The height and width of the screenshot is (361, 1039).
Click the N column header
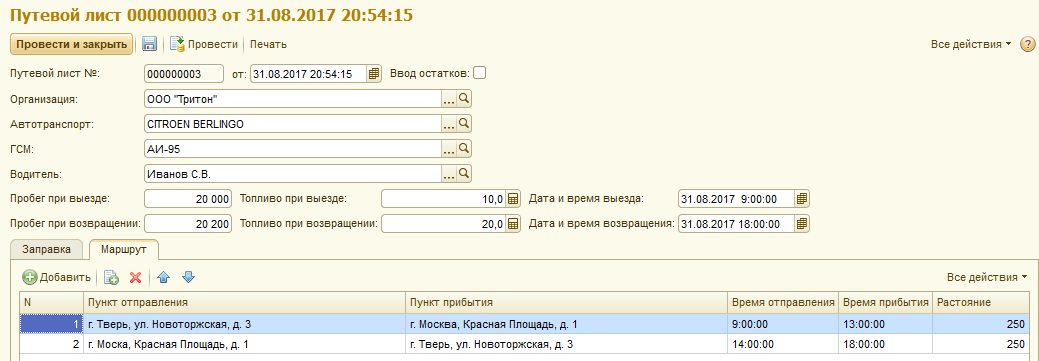(51, 302)
